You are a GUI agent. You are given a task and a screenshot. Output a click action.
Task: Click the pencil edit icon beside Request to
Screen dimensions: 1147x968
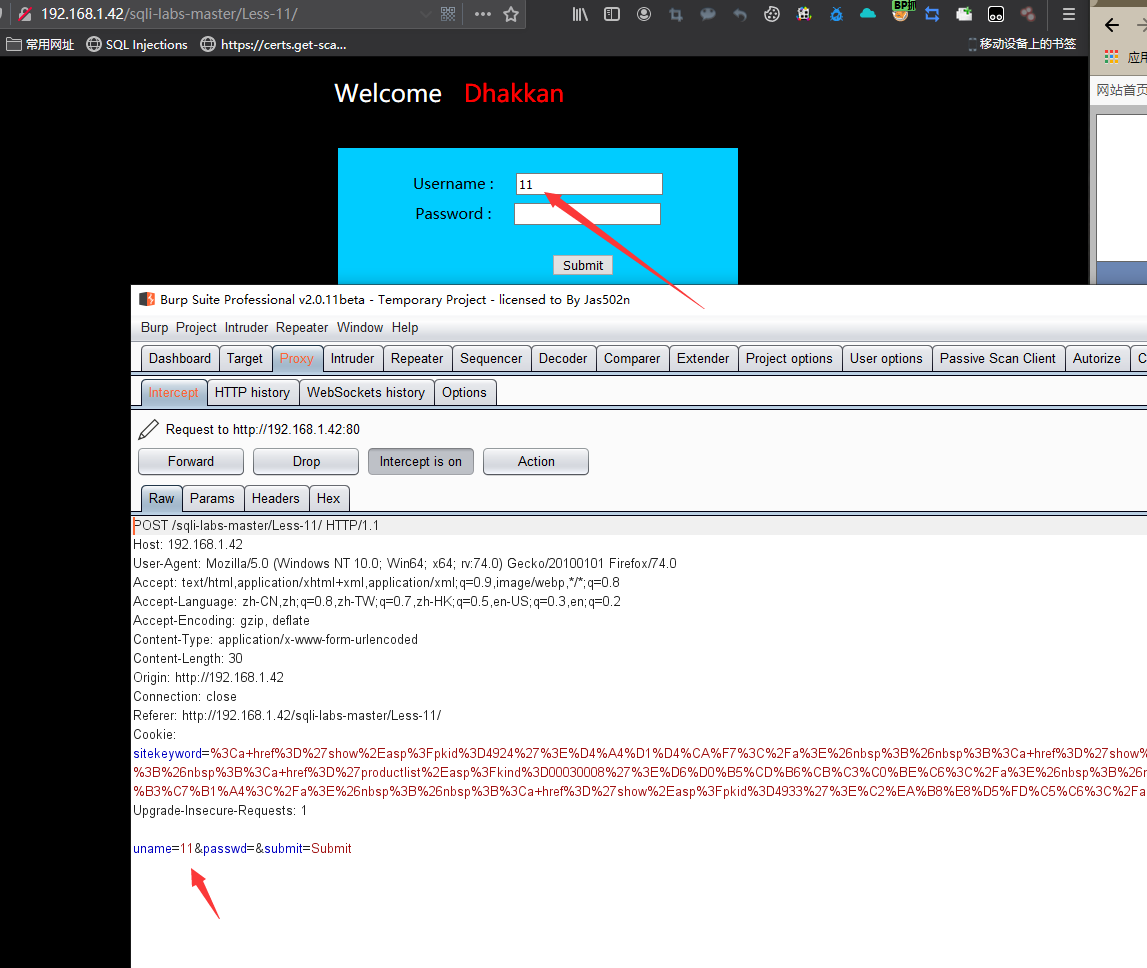pos(148,429)
